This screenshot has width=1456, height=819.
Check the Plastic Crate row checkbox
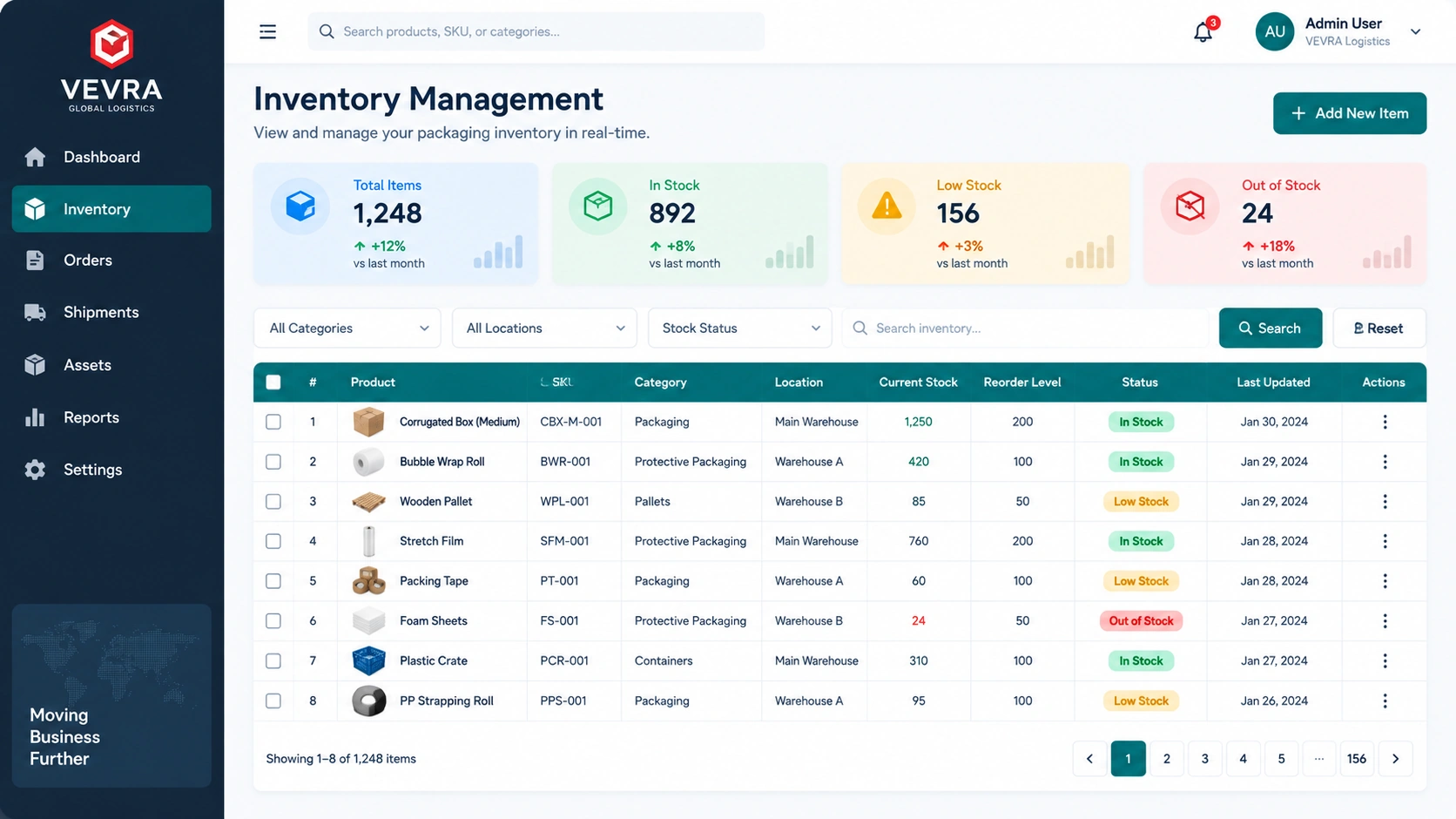273,661
